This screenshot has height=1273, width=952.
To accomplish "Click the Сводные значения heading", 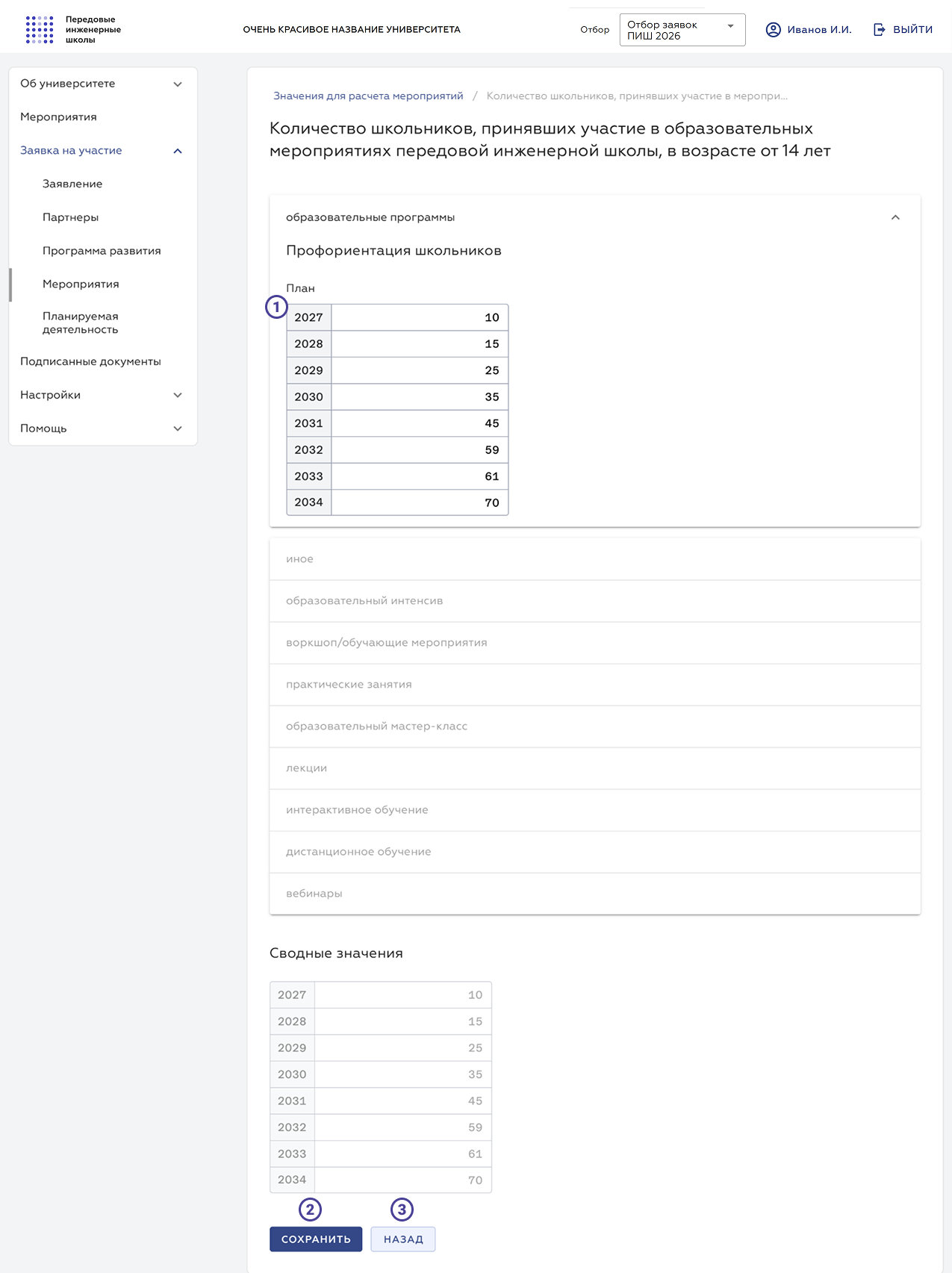I will tap(336, 953).
